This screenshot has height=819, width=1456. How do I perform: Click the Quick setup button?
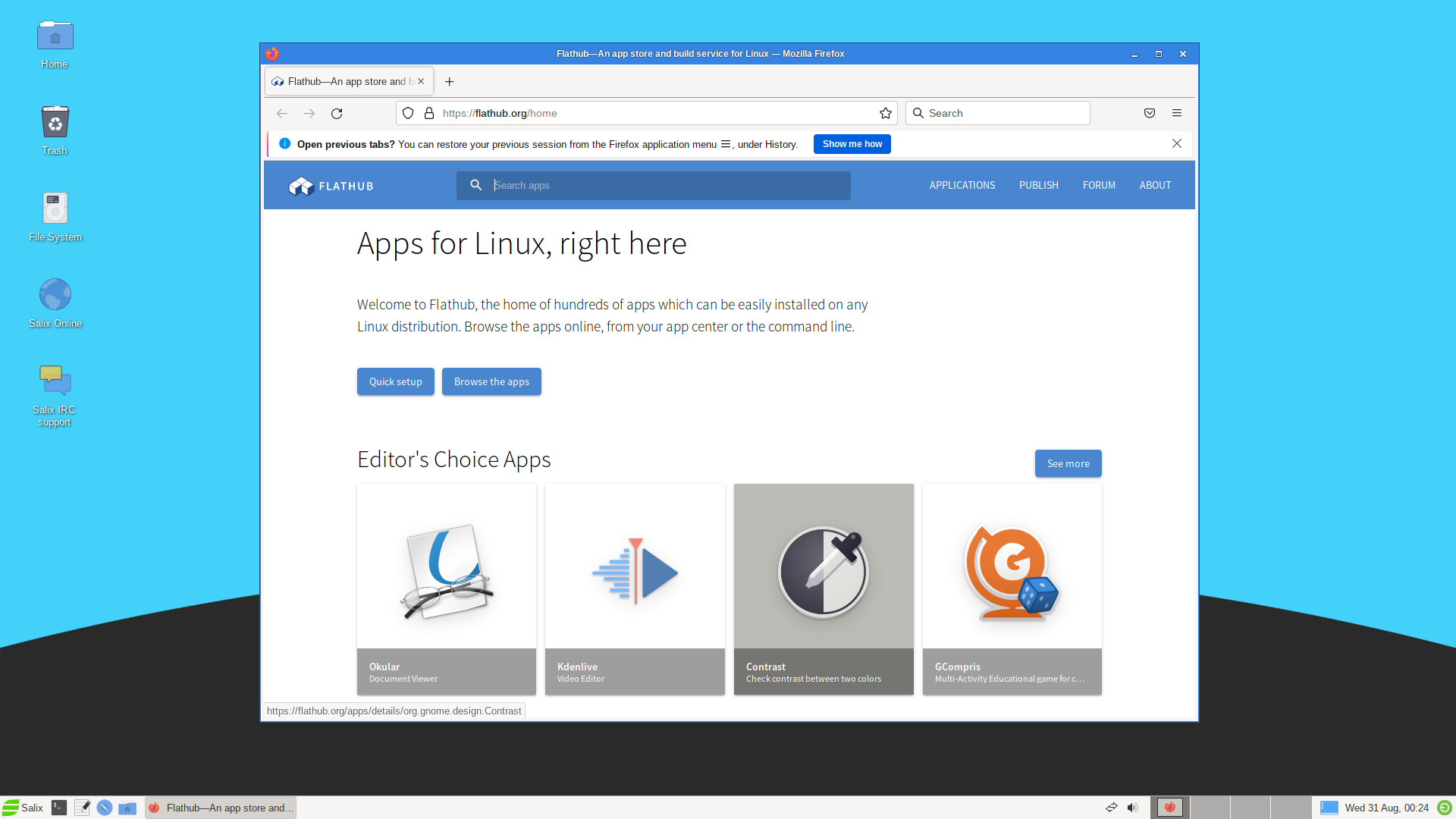click(x=396, y=381)
